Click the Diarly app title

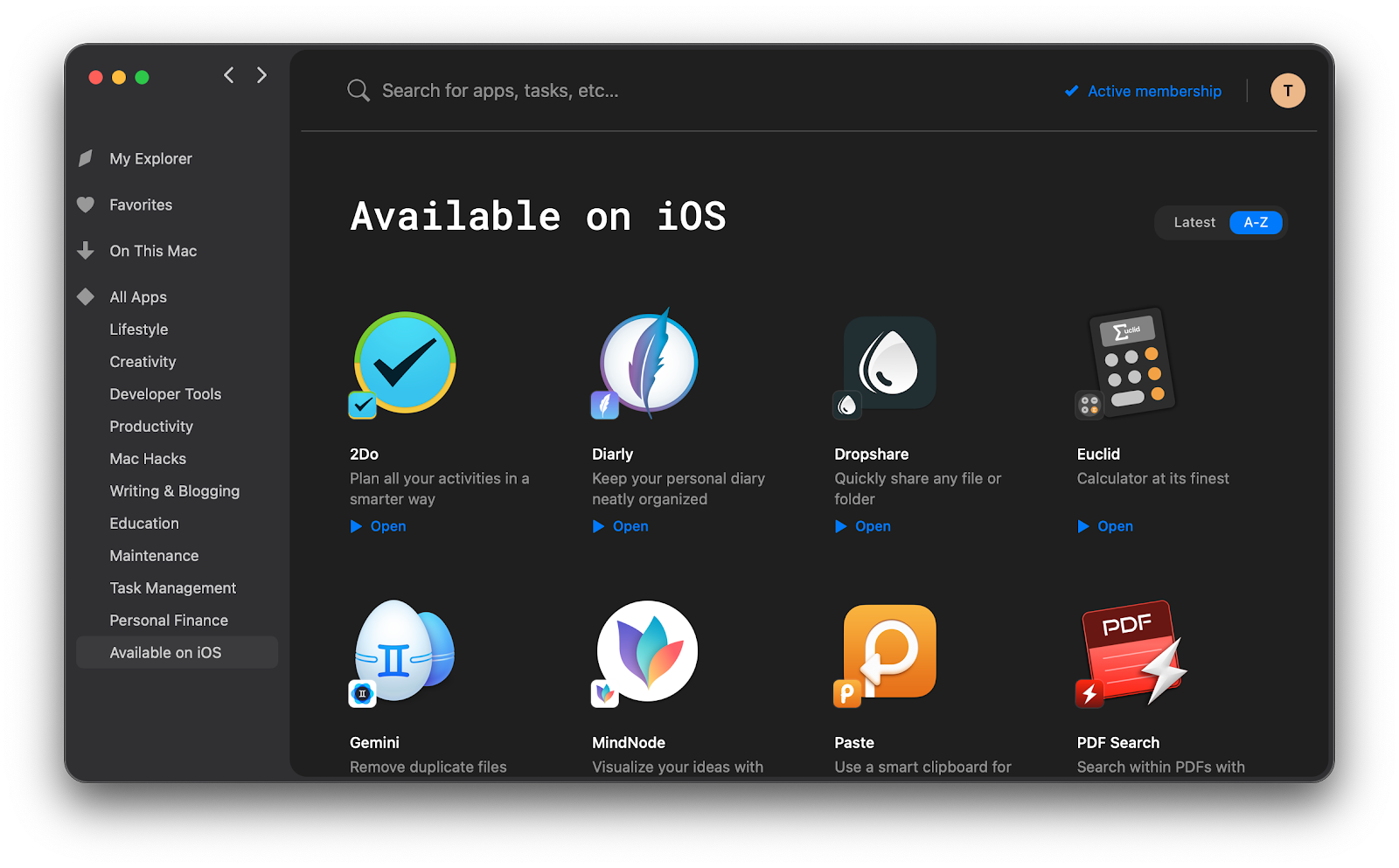tap(612, 455)
